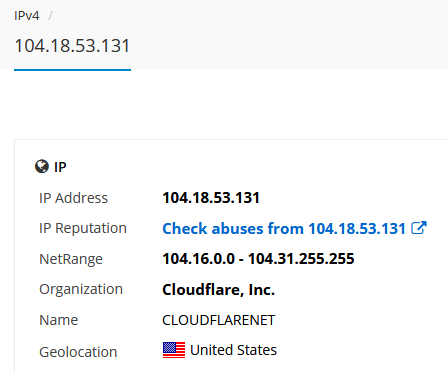Click the globe icon beside IP heading

[42, 166]
